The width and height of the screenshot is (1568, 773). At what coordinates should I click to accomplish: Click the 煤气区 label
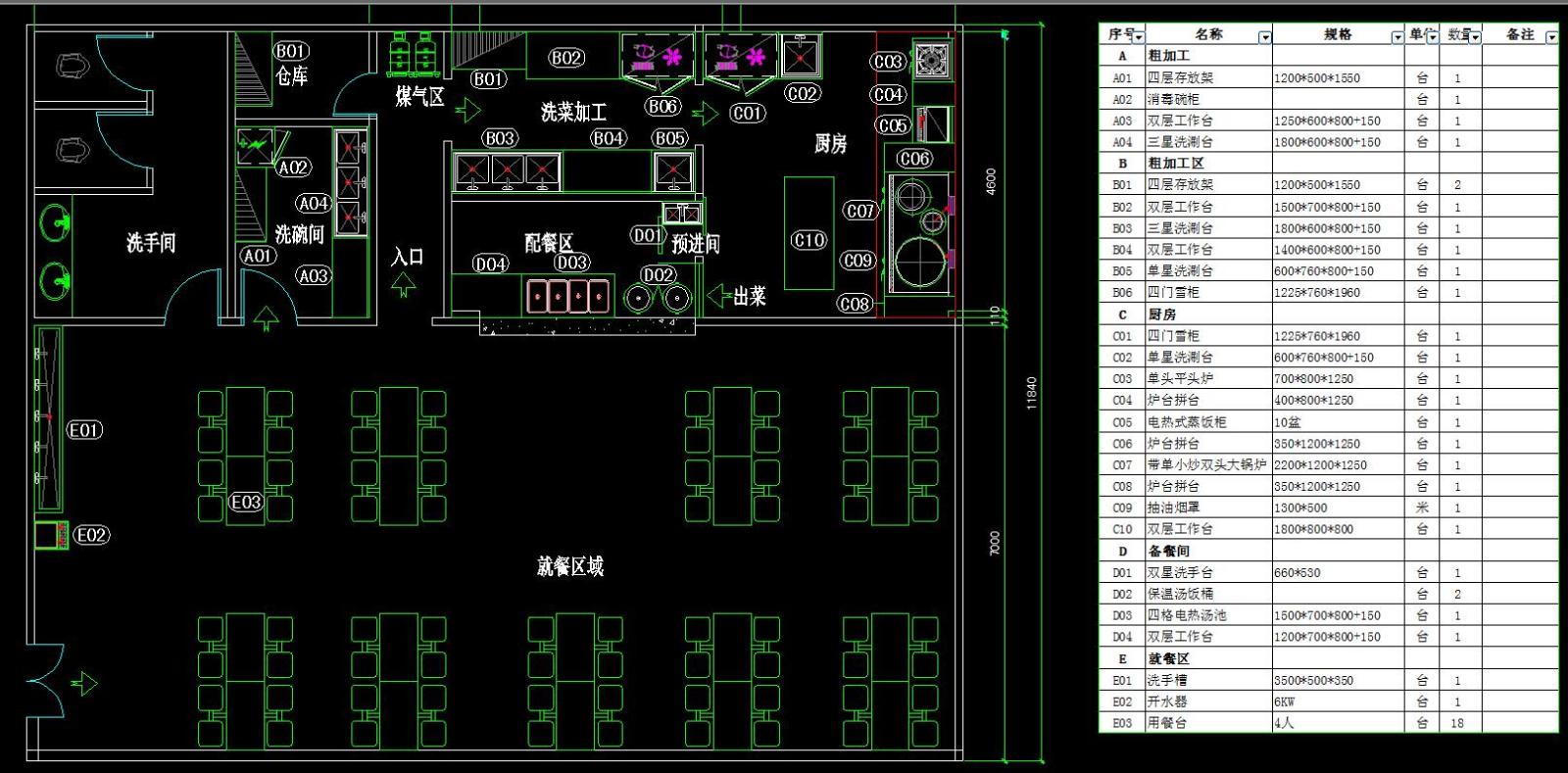(419, 96)
